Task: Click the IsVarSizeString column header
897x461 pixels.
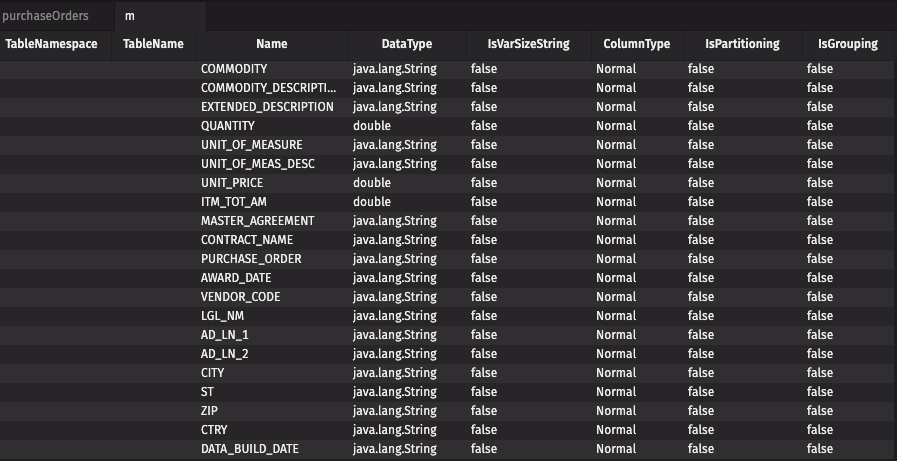Action: coord(529,44)
